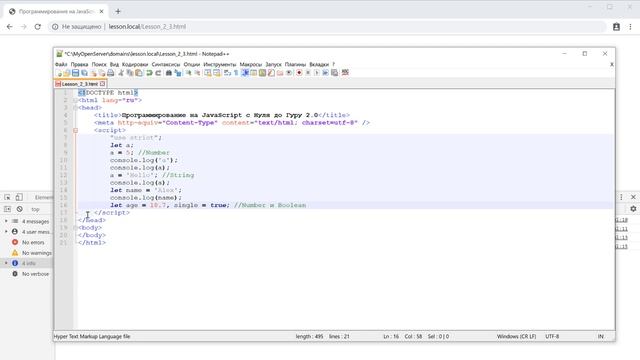Open the top context dropdown in console
The height and width of the screenshot is (360, 640).
click(36, 209)
